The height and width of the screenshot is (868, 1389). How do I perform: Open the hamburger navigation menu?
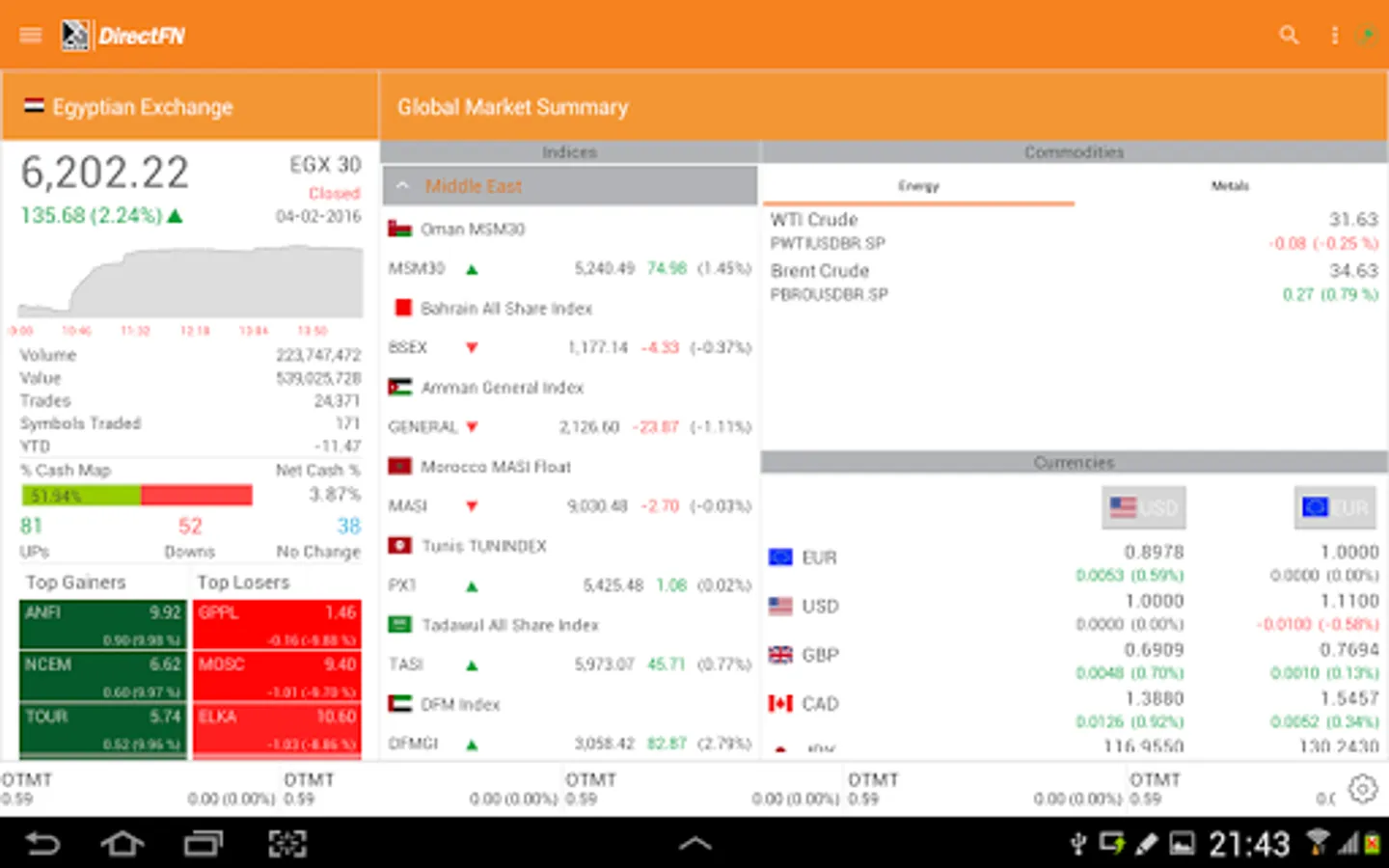click(x=31, y=36)
